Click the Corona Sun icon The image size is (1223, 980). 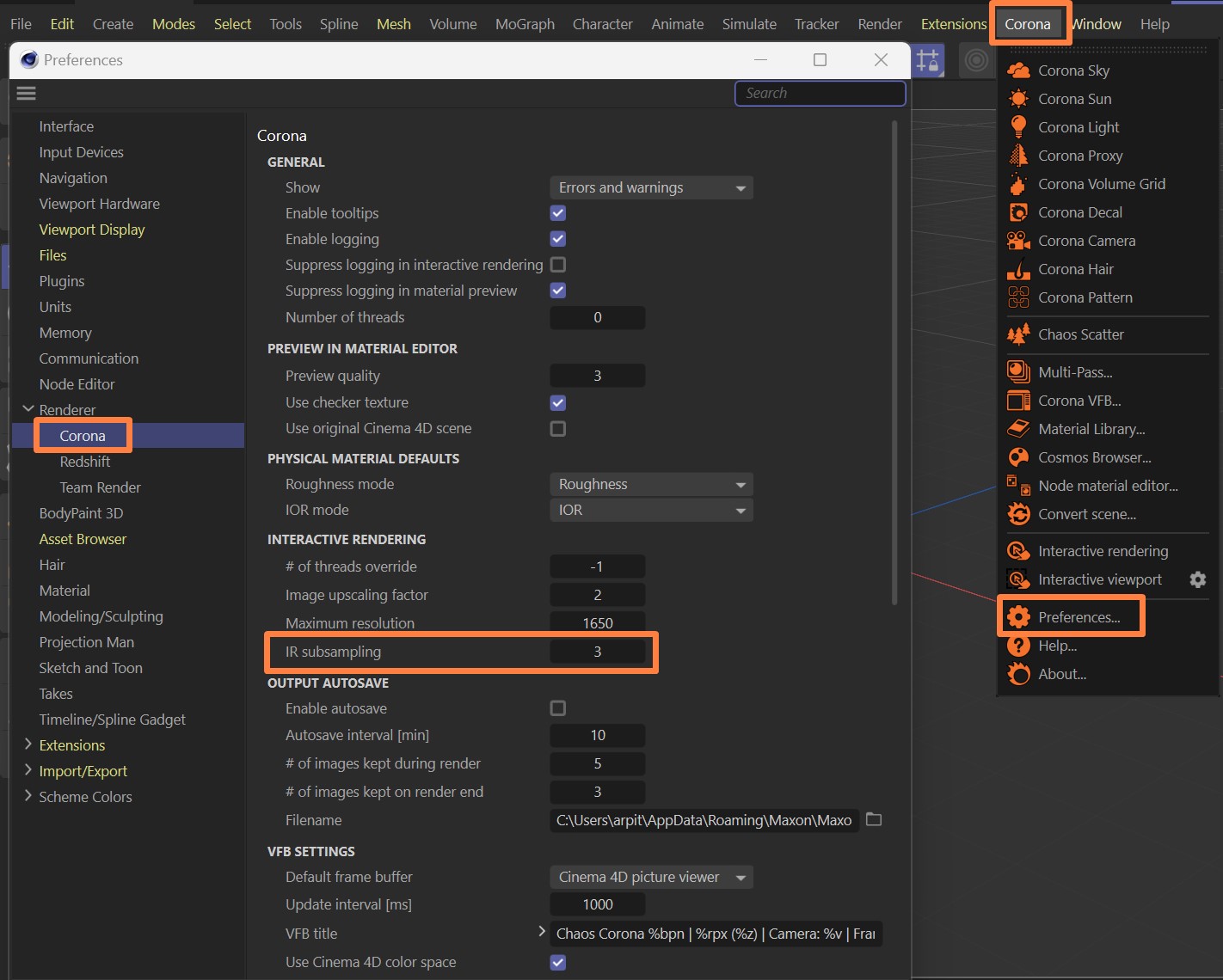(1018, 99)
